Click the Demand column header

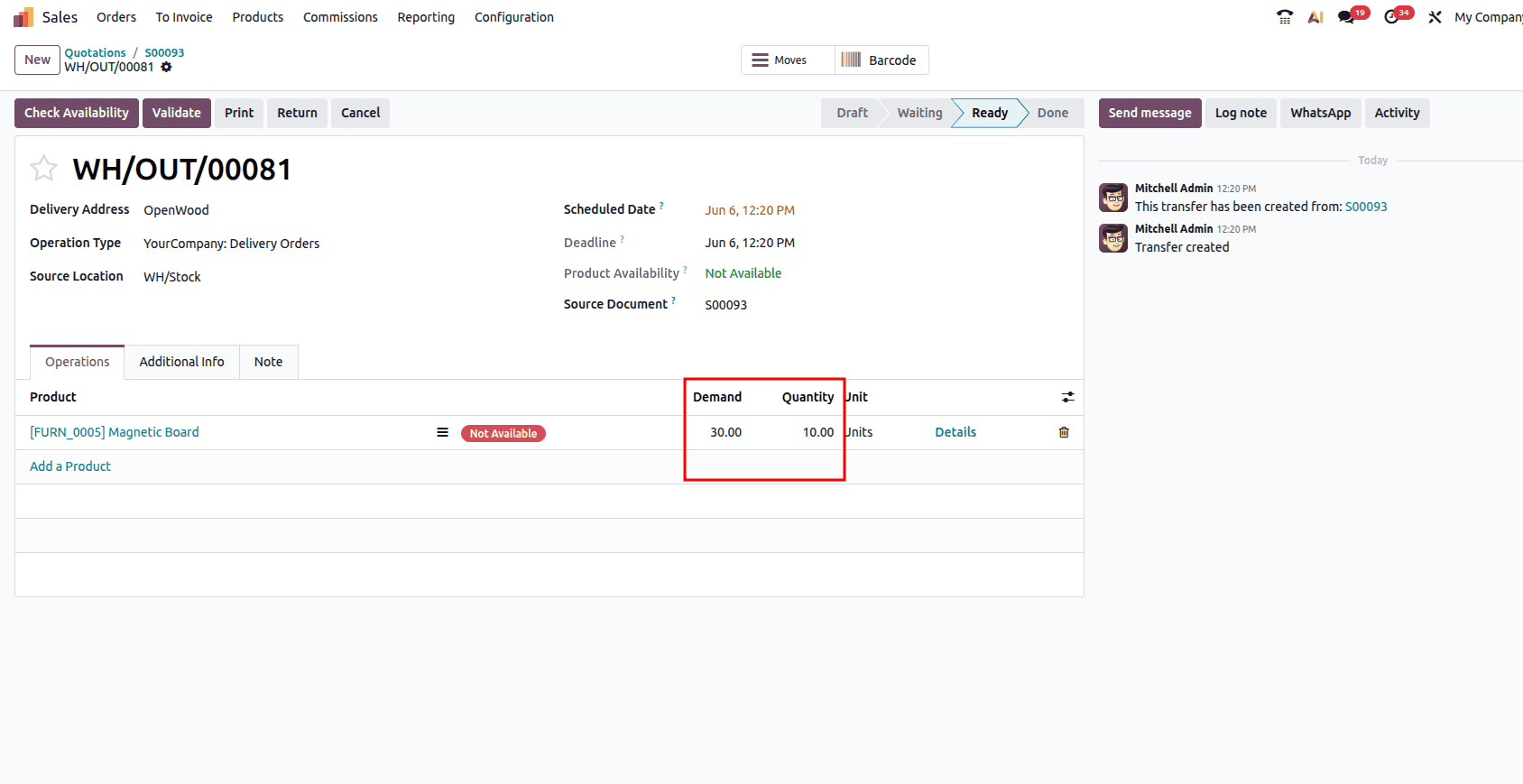click(717, 397)
